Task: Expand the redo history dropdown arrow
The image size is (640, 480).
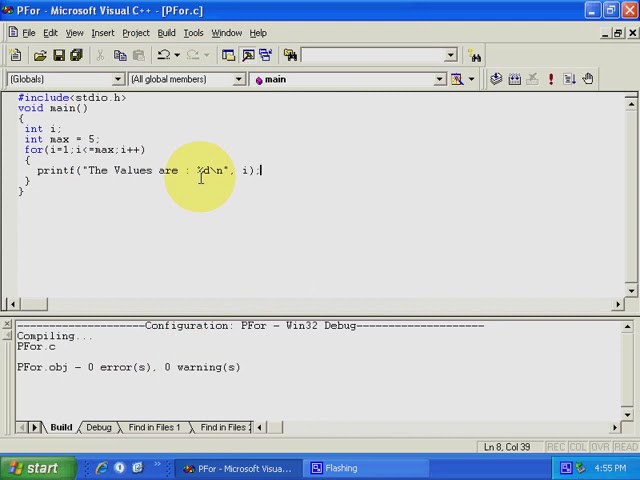Action: point(207,55)
